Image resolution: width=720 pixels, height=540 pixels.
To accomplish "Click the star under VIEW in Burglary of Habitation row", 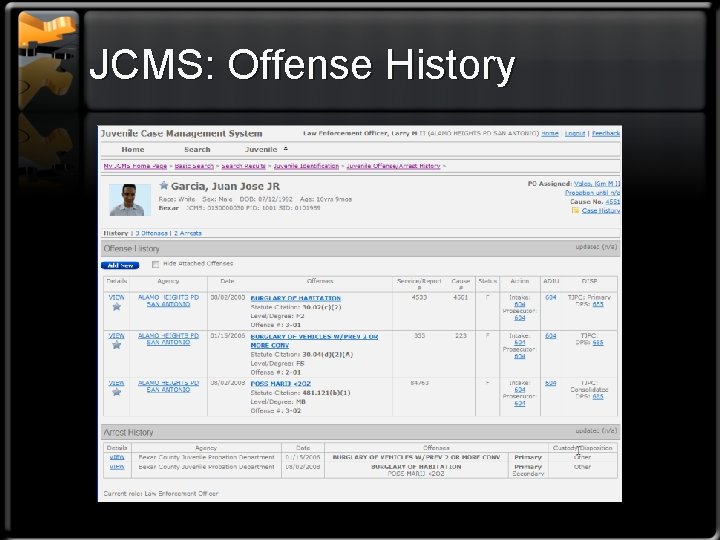I will pos(117,307).
